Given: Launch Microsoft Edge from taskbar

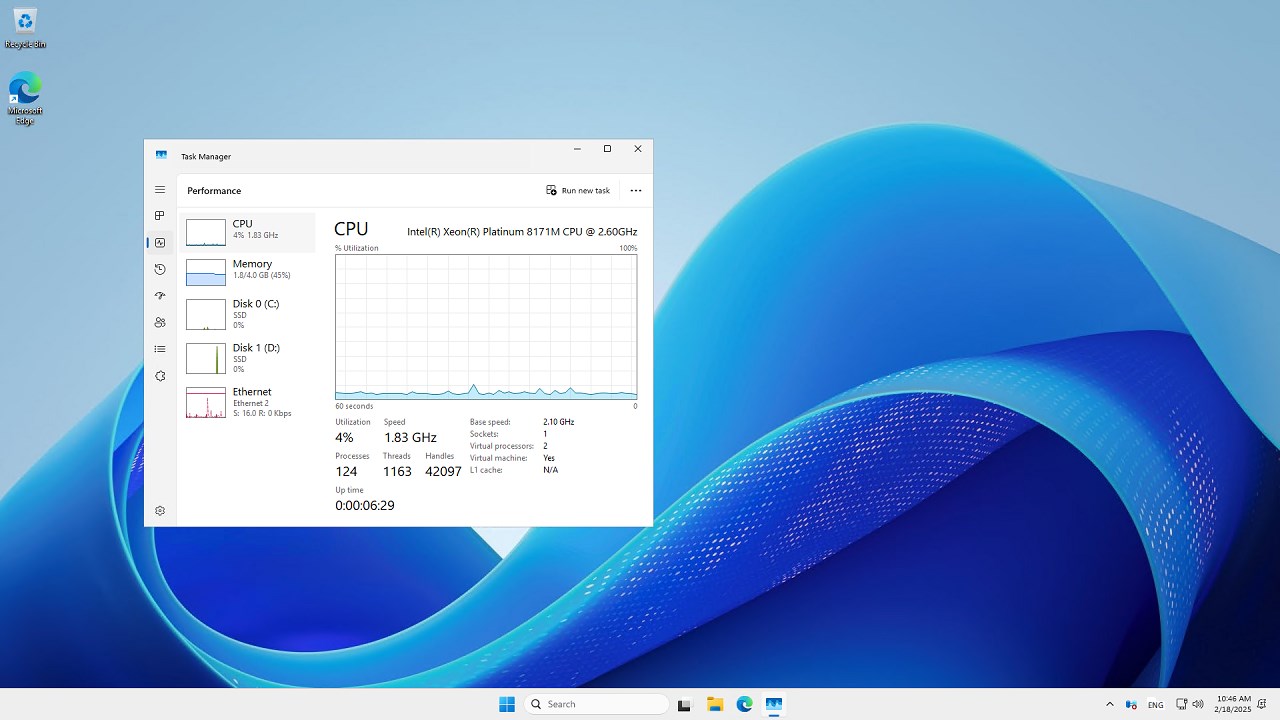Looking at the screenshot, I should coord(745,704).
